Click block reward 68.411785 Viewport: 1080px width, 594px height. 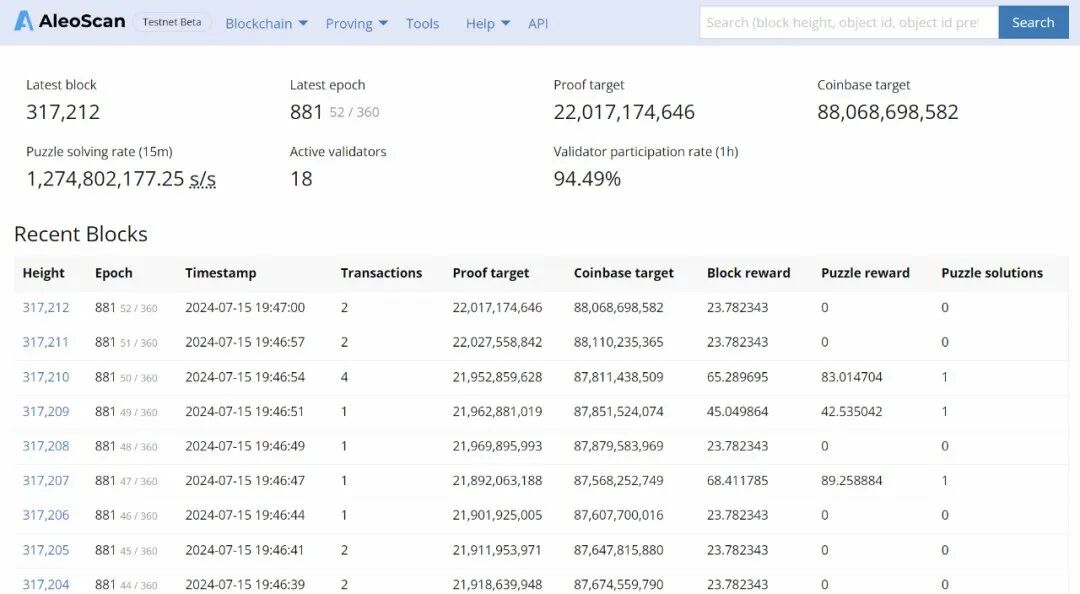pos(737,480)
